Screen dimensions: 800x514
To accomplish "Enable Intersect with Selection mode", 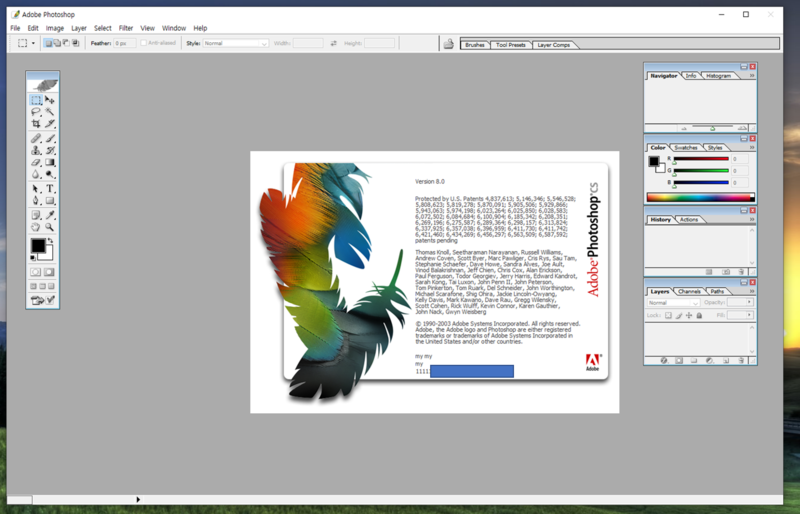I will pyautogui.click(x=76, y=43).
